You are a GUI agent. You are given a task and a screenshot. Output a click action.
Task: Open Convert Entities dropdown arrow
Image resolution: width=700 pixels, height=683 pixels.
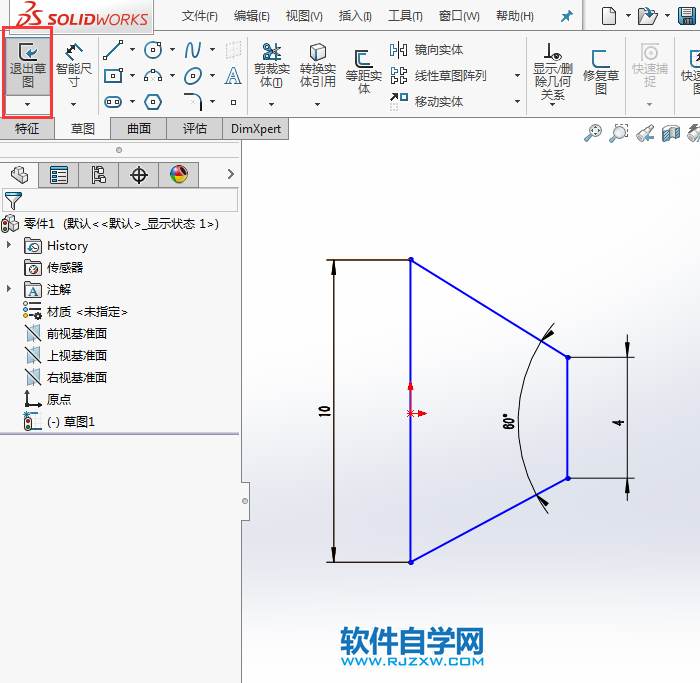pos(317,104)
